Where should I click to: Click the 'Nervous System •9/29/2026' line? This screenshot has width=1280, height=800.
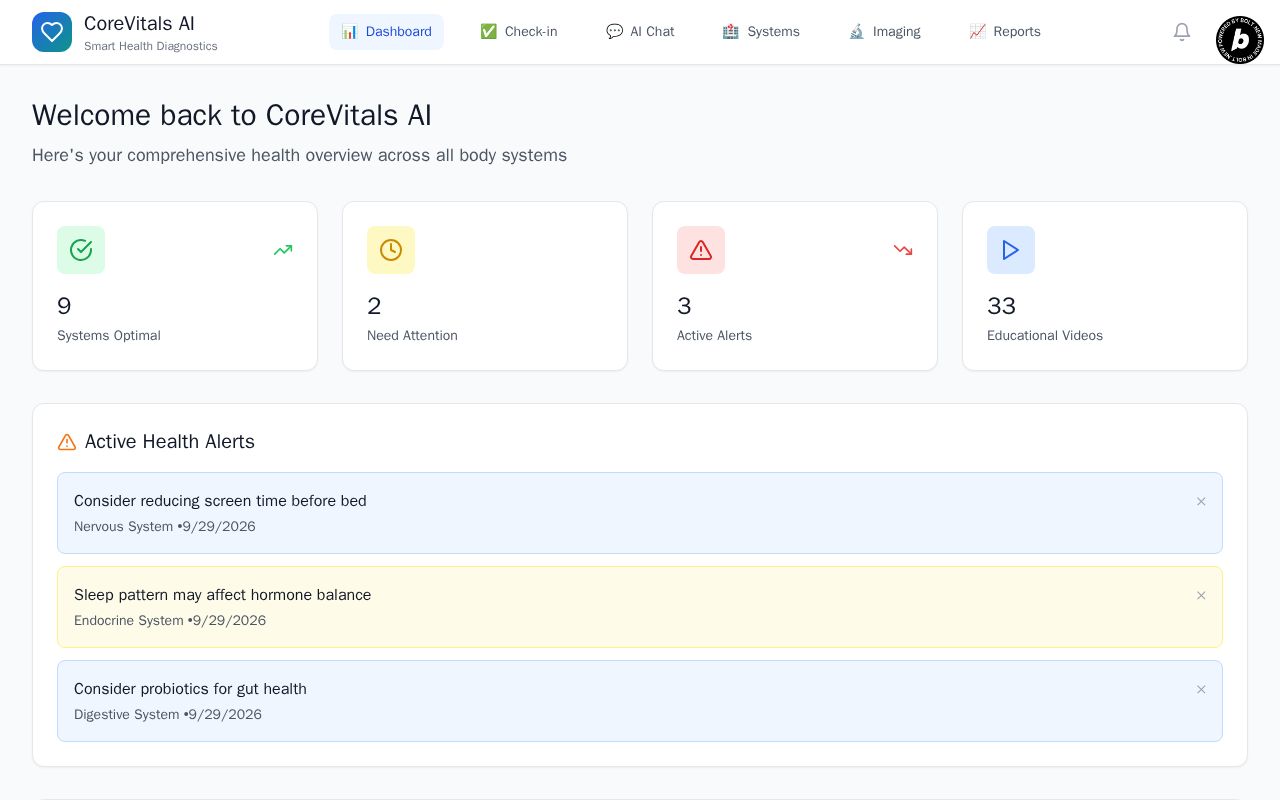pos(165,527)
